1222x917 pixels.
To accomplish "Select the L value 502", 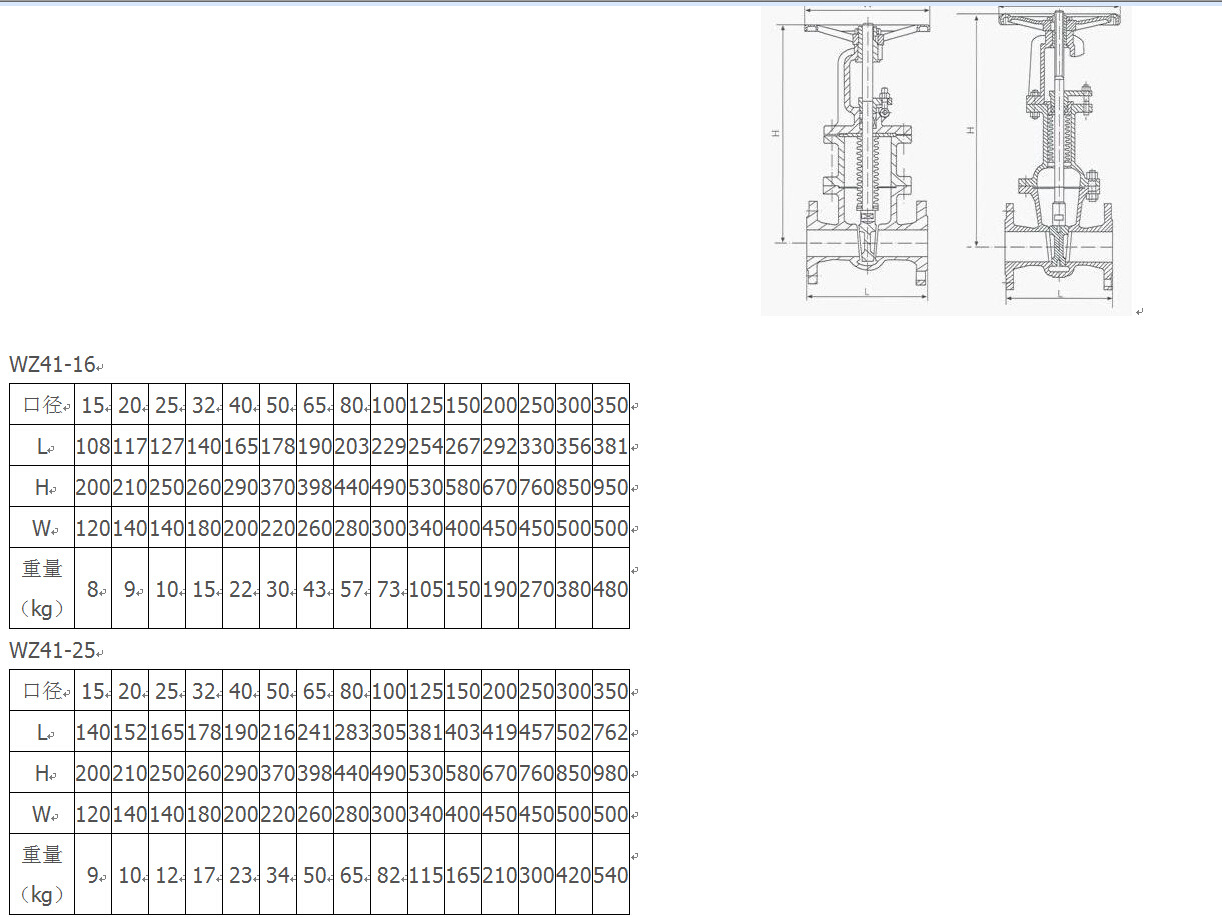I will pos(574,732).
